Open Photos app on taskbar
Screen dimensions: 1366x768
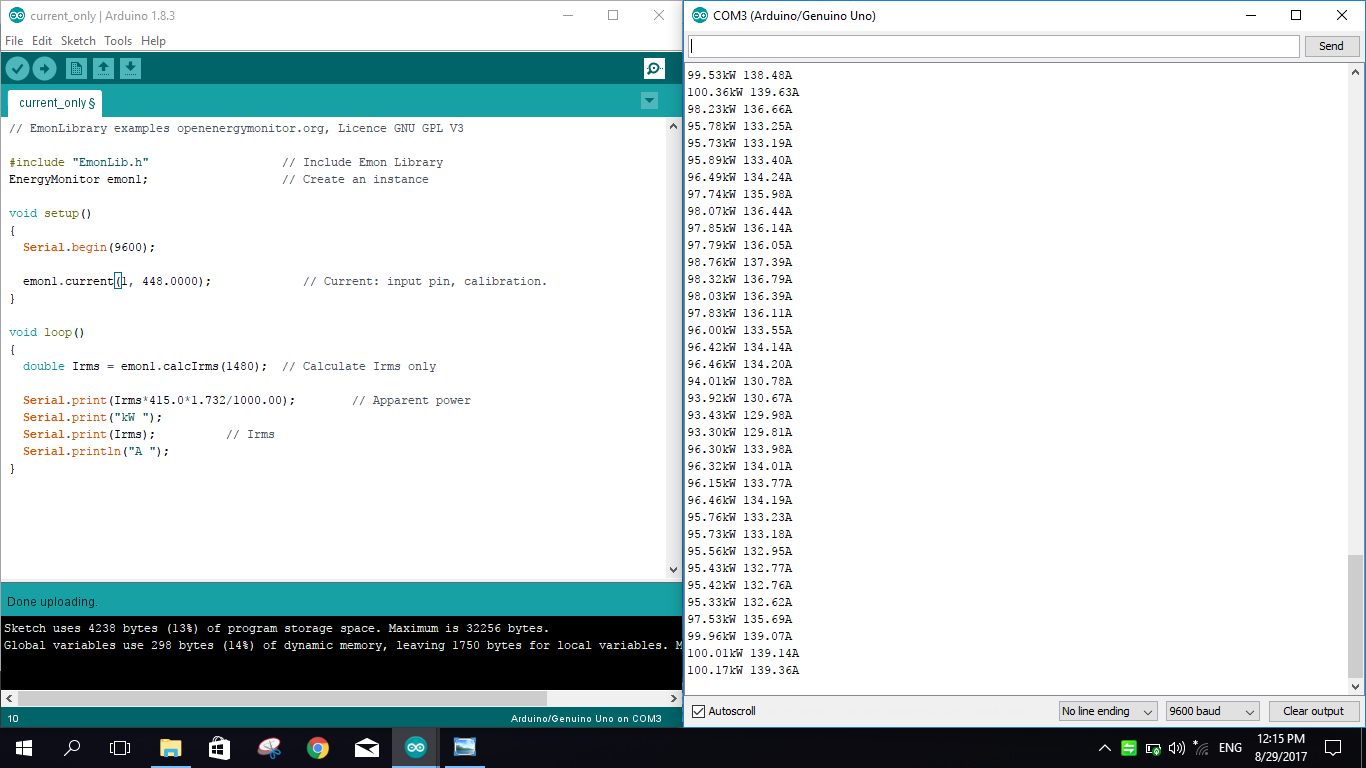point(465,747)
